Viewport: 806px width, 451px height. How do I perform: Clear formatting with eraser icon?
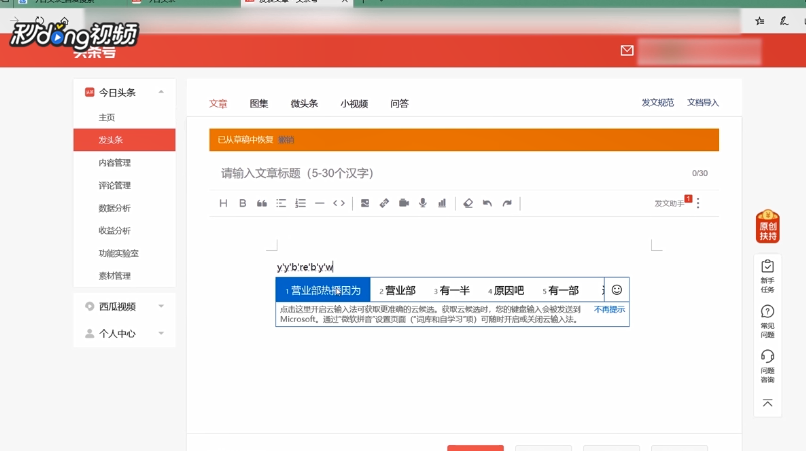(x=468, y=203)
